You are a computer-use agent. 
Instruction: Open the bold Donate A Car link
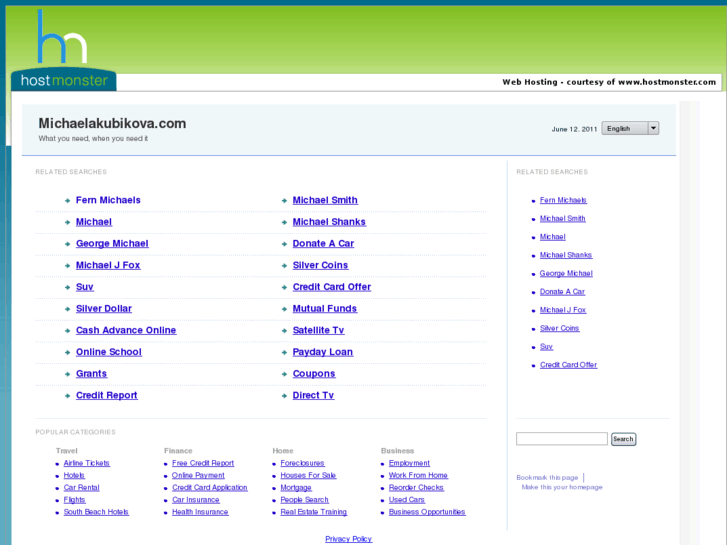(x=323, y=244)
